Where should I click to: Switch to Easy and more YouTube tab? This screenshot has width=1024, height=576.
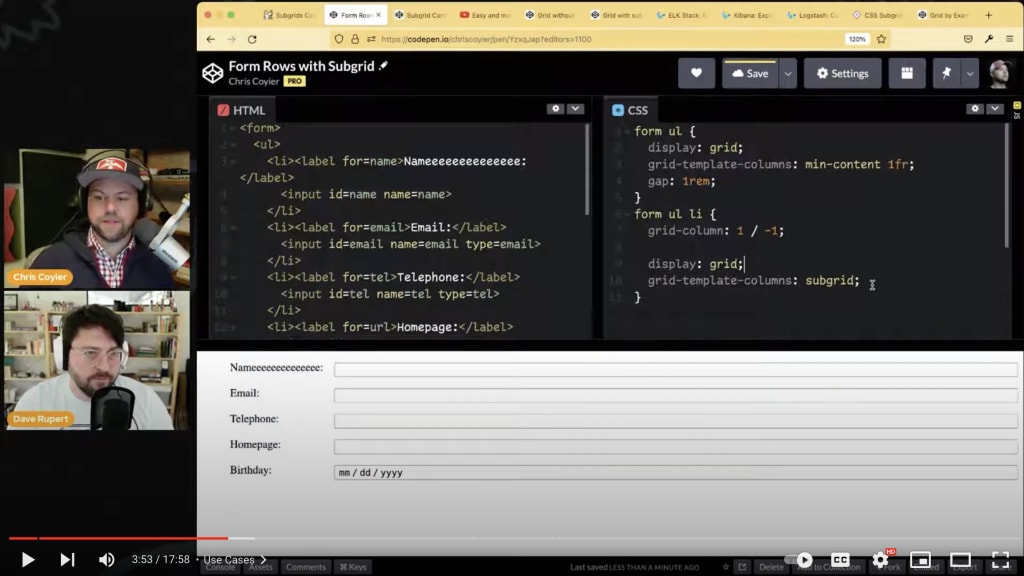pyautogui.click(x=485, y=14)
